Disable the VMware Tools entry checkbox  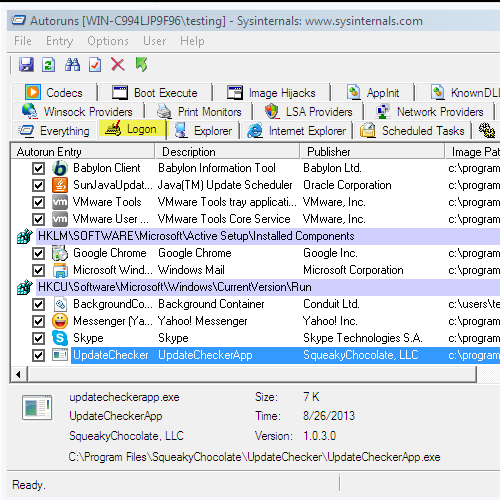pyautogui.click(x=38, y=202)
